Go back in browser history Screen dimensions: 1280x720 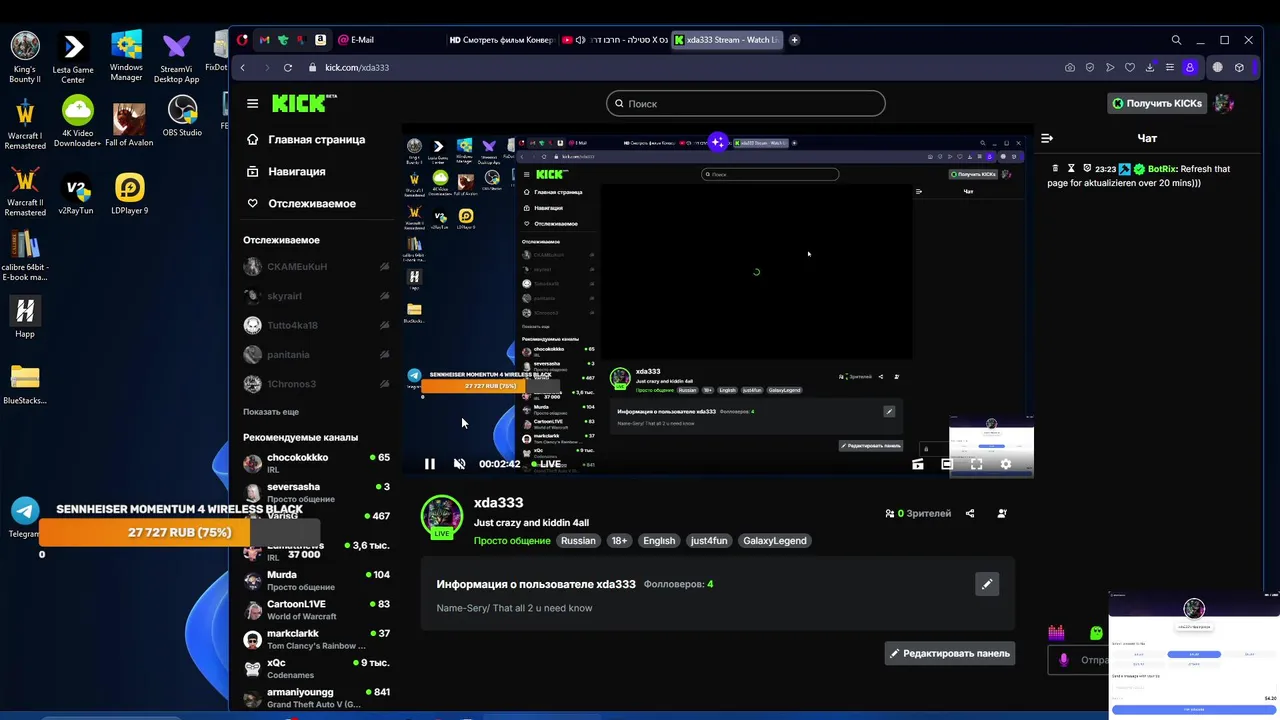coord(242,67)
